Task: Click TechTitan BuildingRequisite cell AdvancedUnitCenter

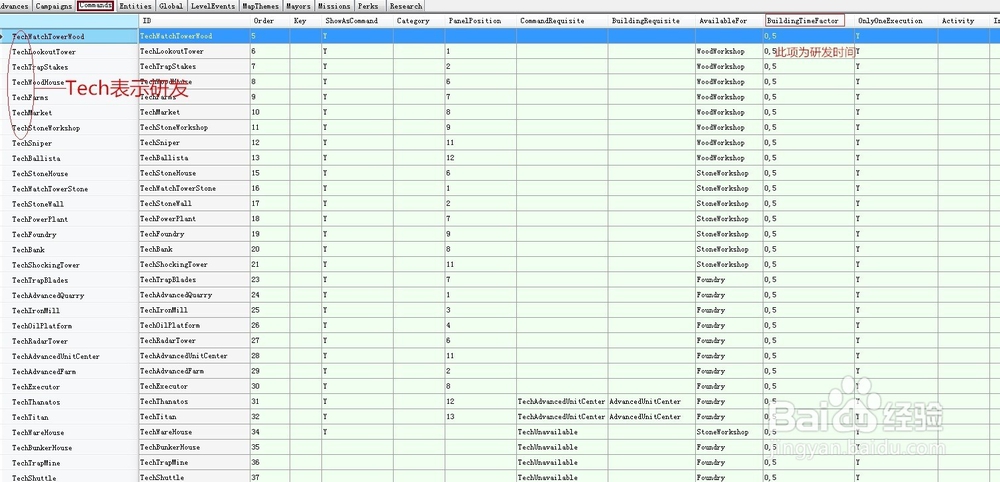Action: (x=652, y=417)
